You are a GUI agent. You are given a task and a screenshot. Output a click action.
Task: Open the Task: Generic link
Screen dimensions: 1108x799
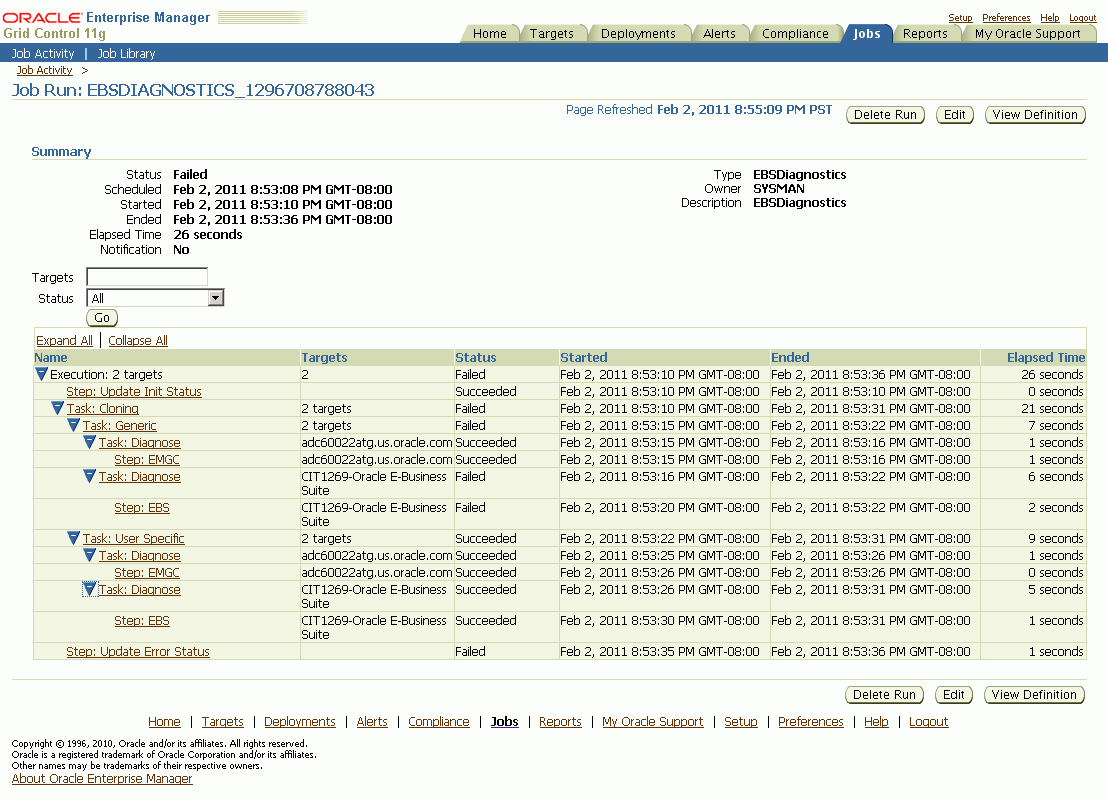tap(119, 425)
